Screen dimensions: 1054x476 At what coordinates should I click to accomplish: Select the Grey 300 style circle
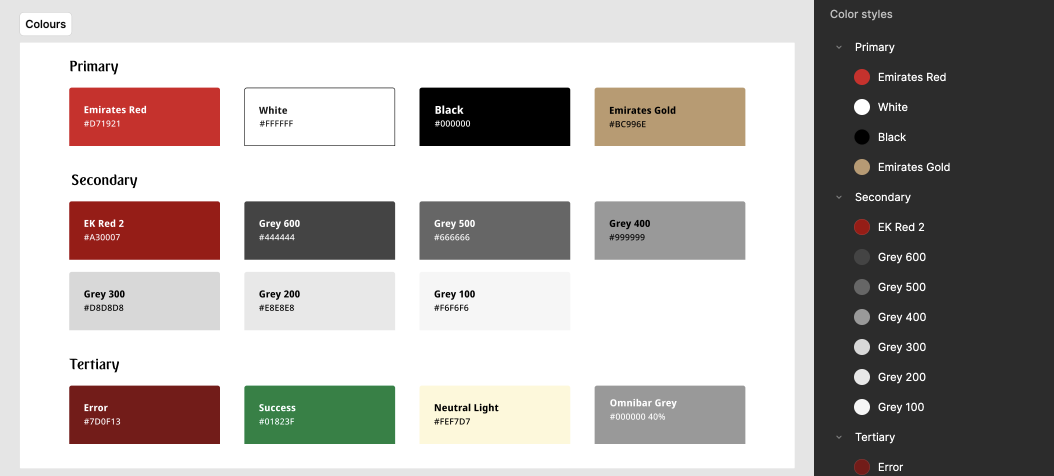[x=862, y=347]
